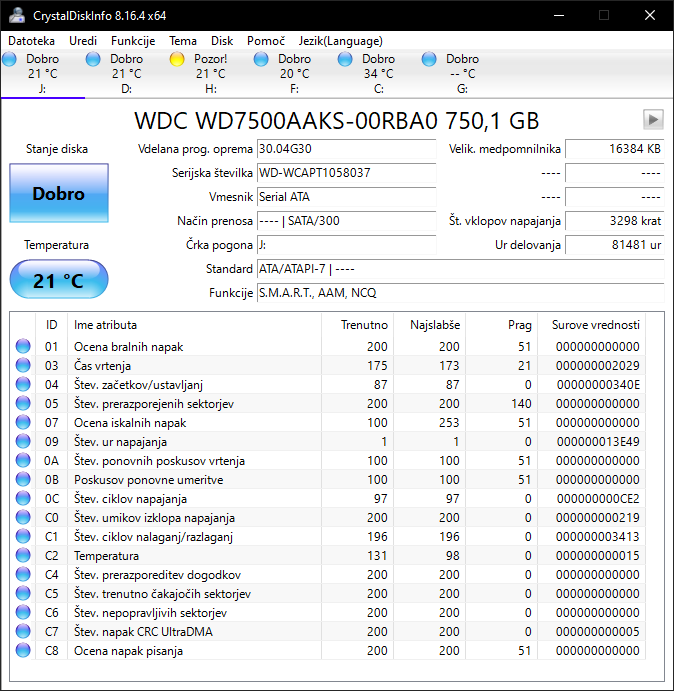Click status icon for attribute C5
Viewport: 674px width, 691px height.
click(23, 593)
